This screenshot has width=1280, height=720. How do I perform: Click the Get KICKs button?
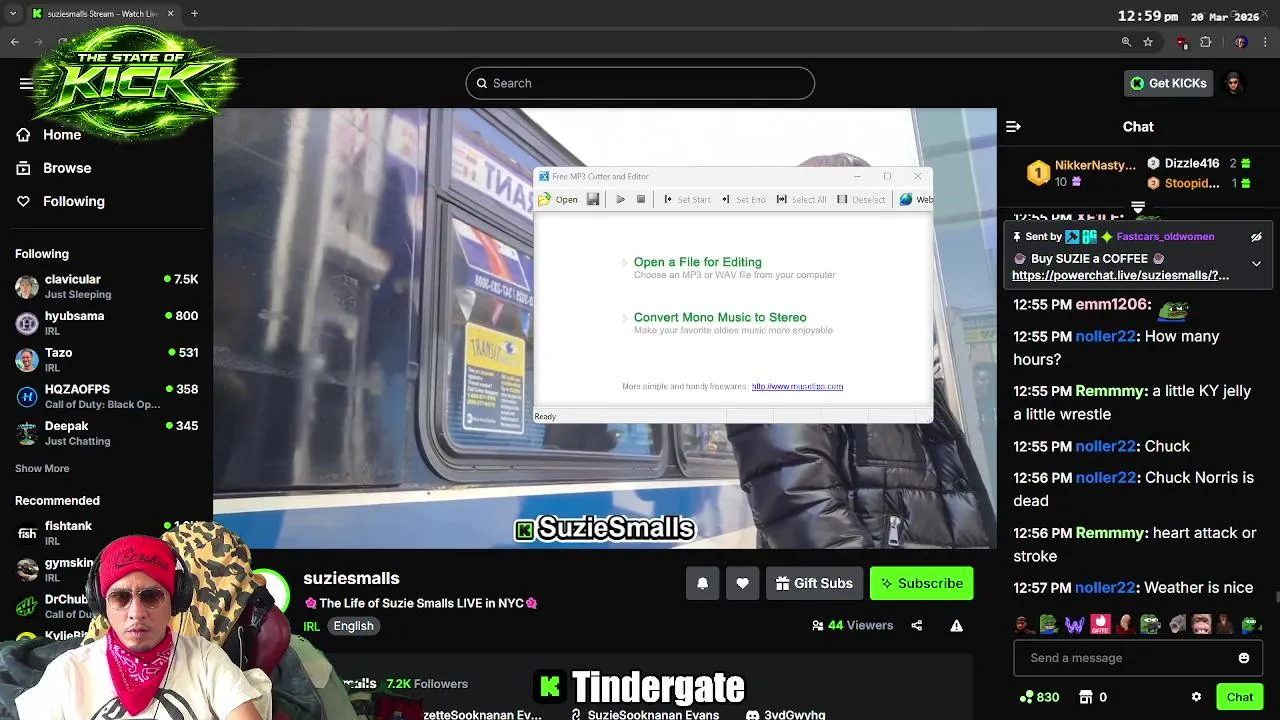click(1168, 83)
